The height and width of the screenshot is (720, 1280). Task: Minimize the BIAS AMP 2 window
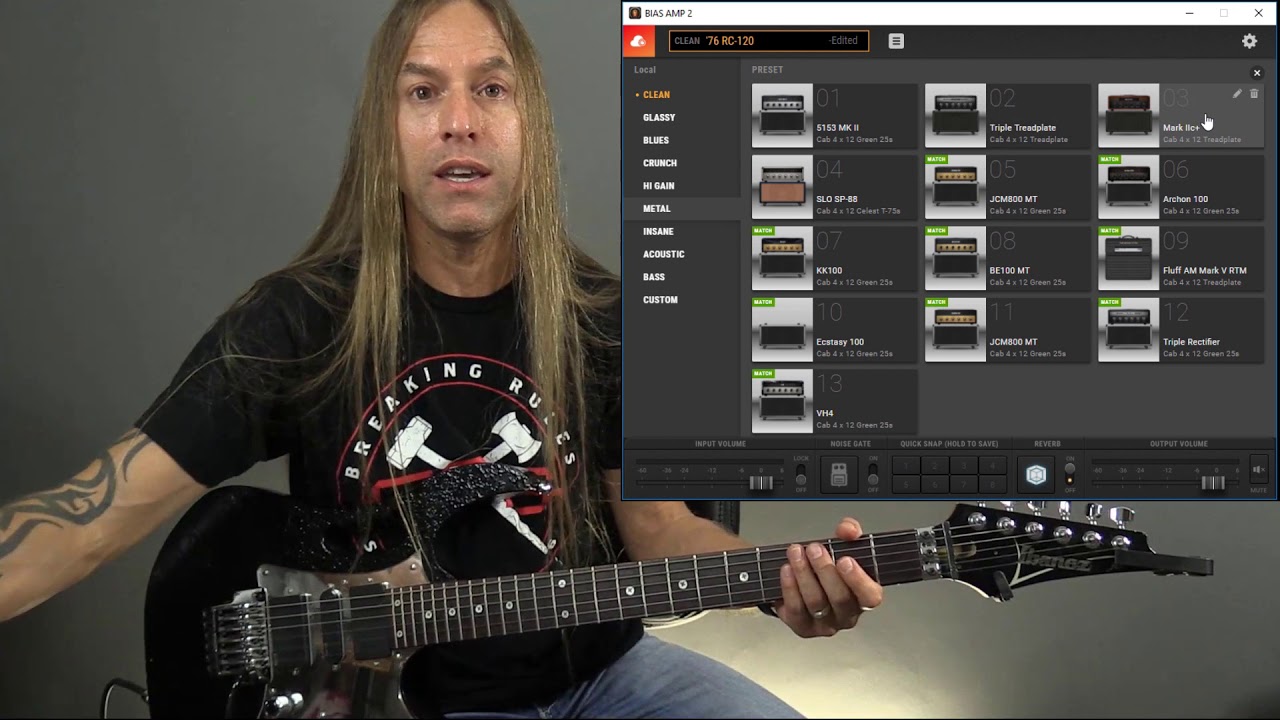click(1189, 13)
